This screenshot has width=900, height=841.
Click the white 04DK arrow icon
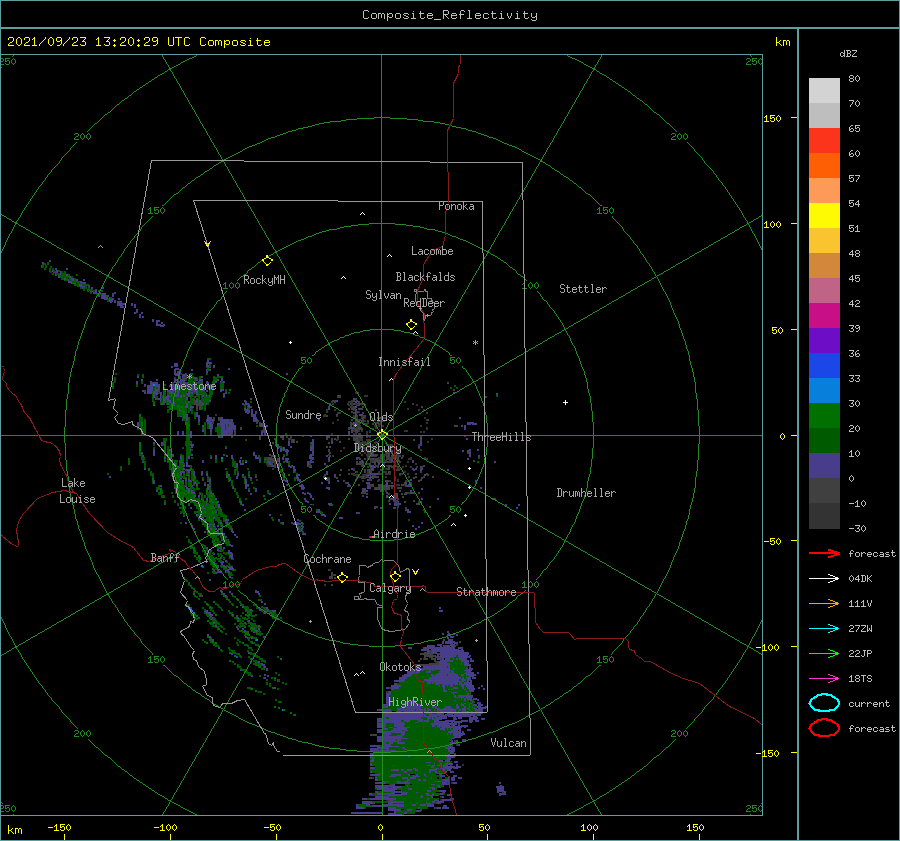824,579
